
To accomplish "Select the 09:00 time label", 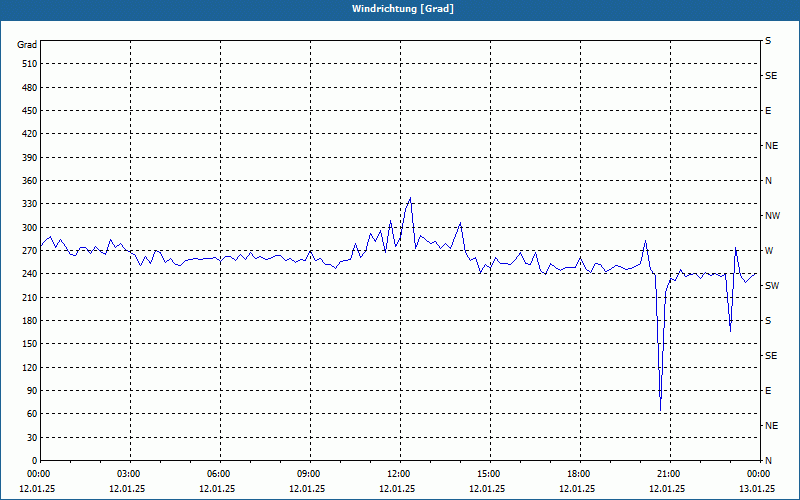I will (309, 474).
